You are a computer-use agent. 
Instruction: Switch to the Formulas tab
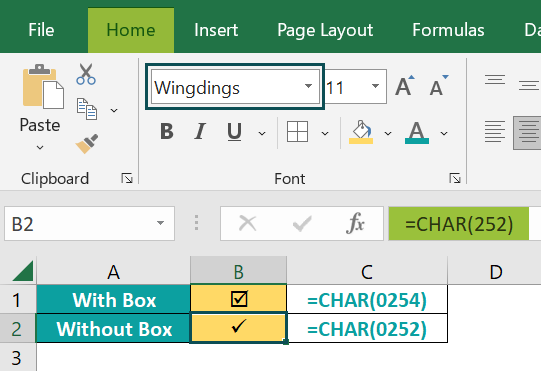[448, 30]
